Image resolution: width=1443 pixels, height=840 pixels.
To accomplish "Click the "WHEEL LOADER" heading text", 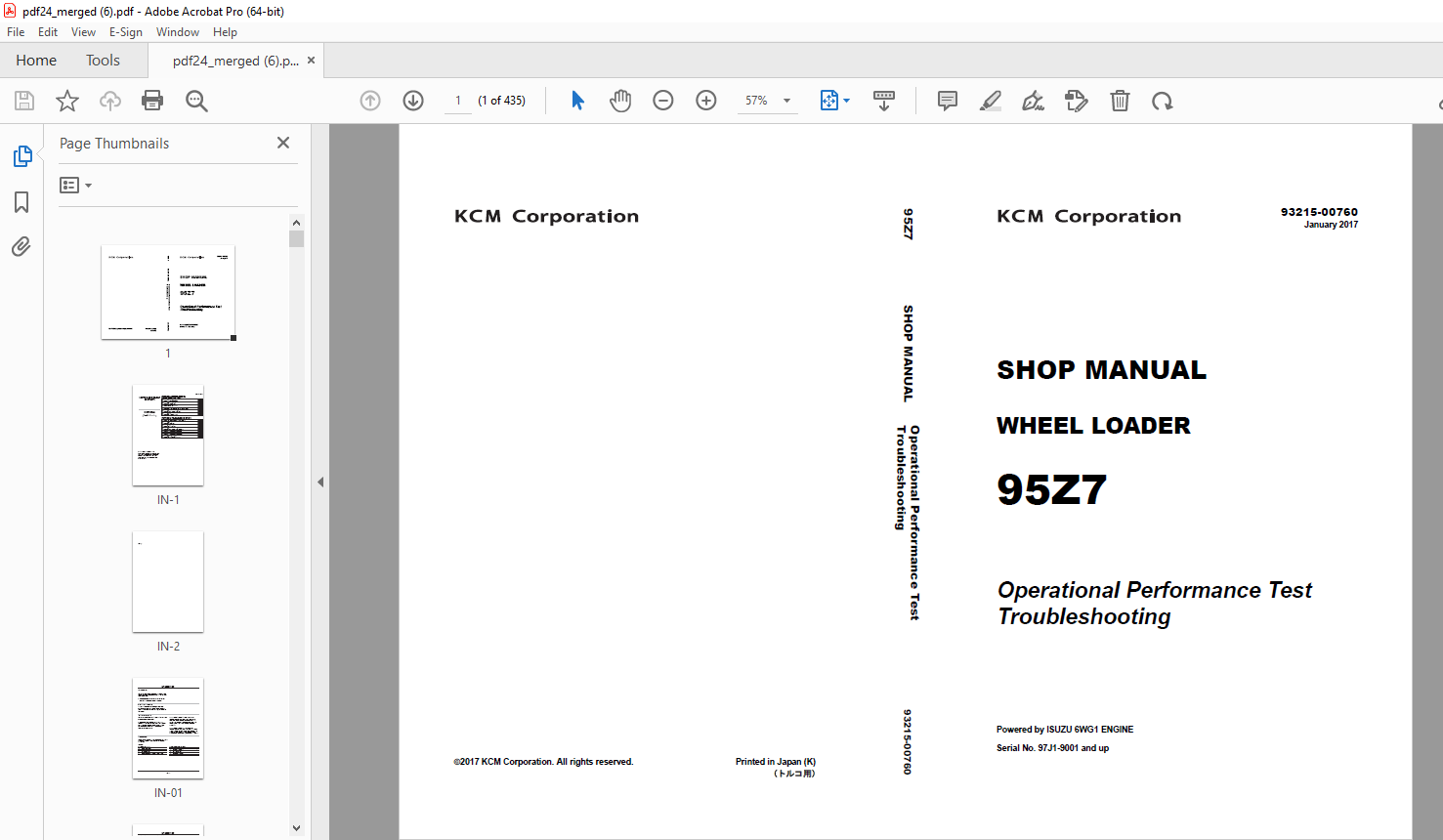I will (1093, 426).
